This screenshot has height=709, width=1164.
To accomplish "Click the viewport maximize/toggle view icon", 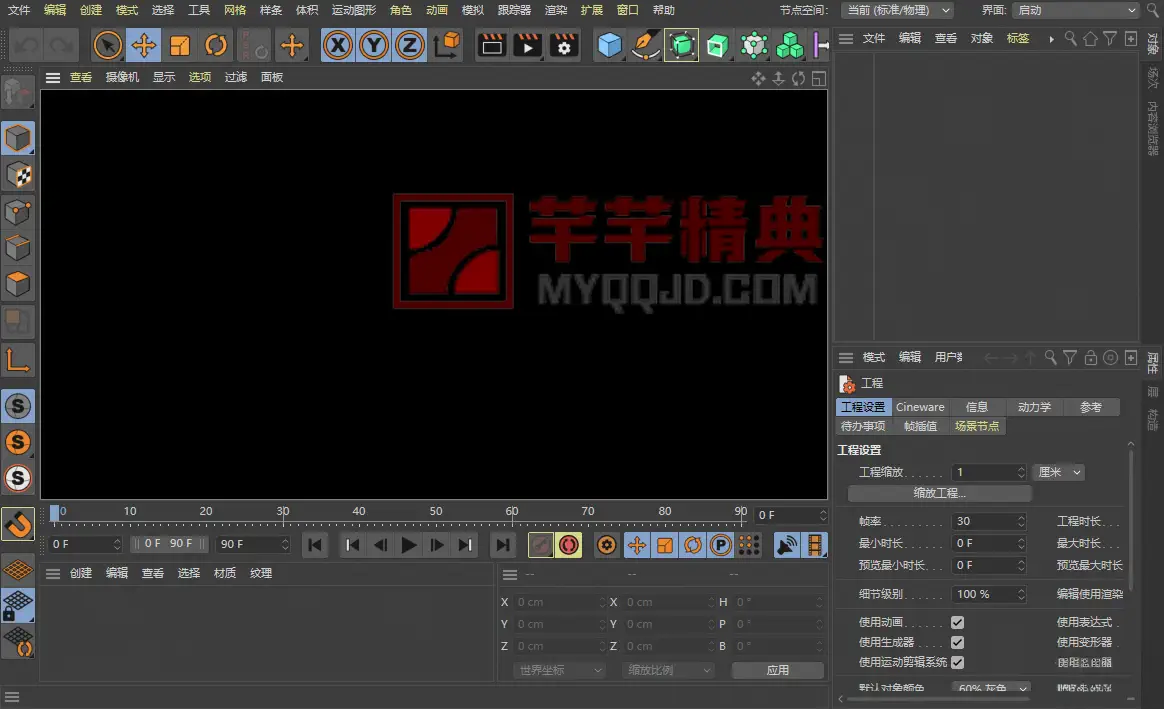I will tap(819, 78).
